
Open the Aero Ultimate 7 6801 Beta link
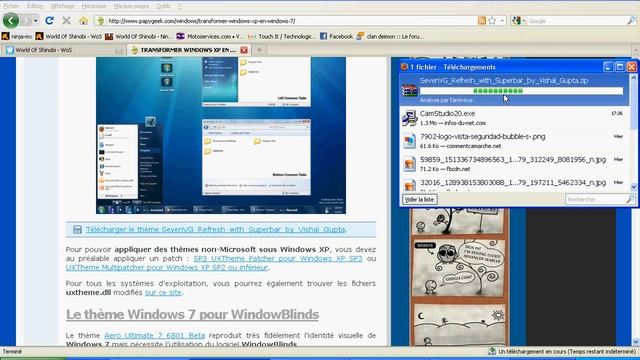click(154, 336)
